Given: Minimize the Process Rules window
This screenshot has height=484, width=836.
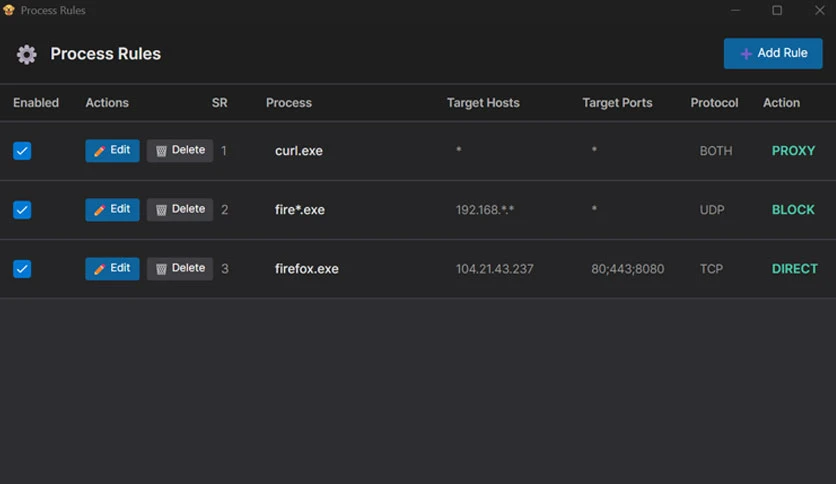Looking at the screenshot, I should pyautogui.click(x=735, y=10).
